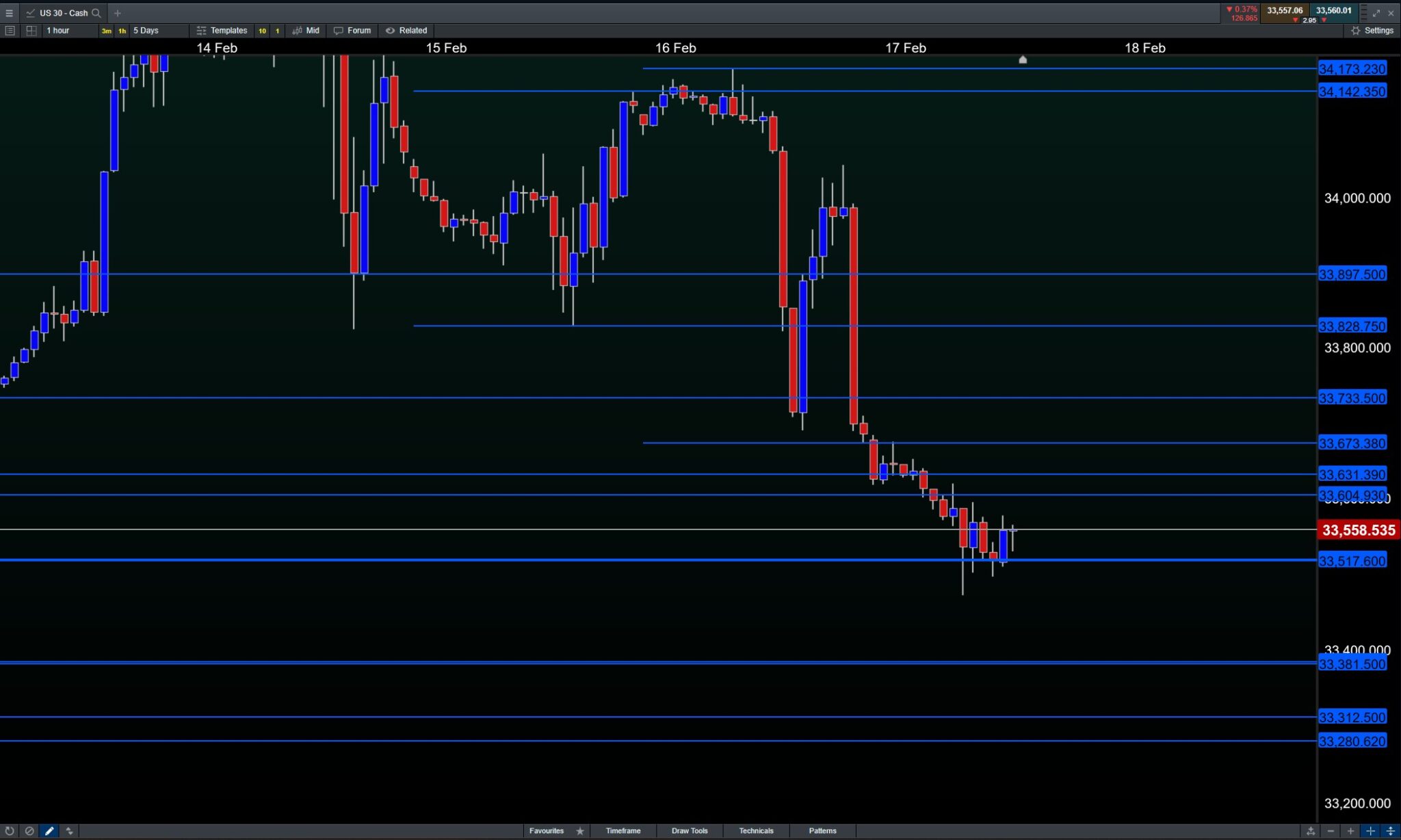Open the Draw Tools tab

tap(690, 831)
